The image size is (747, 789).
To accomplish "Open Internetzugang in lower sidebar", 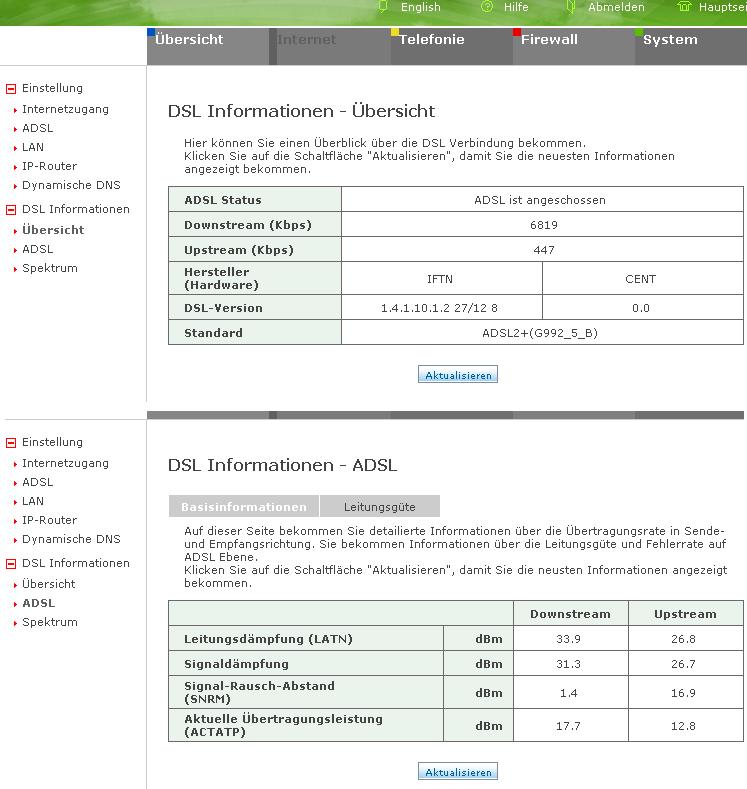I will [65, 463].
